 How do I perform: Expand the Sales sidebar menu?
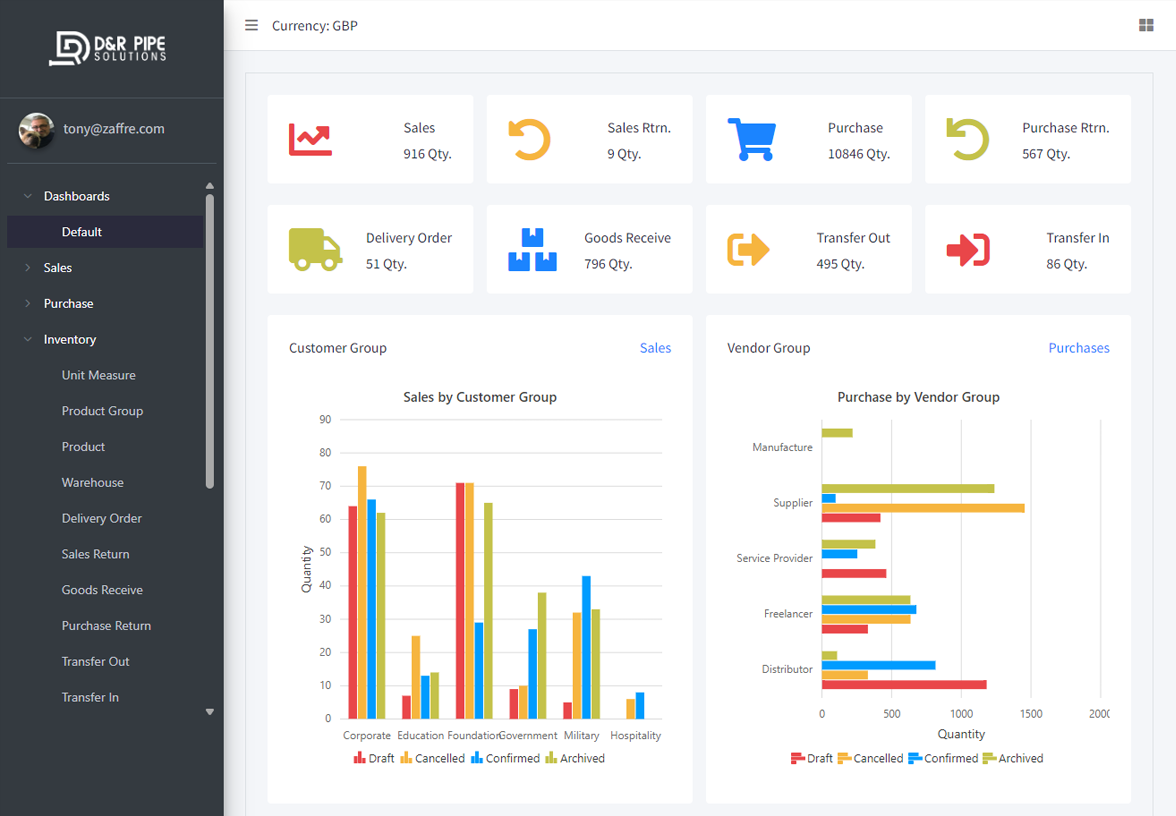(57, 268)
